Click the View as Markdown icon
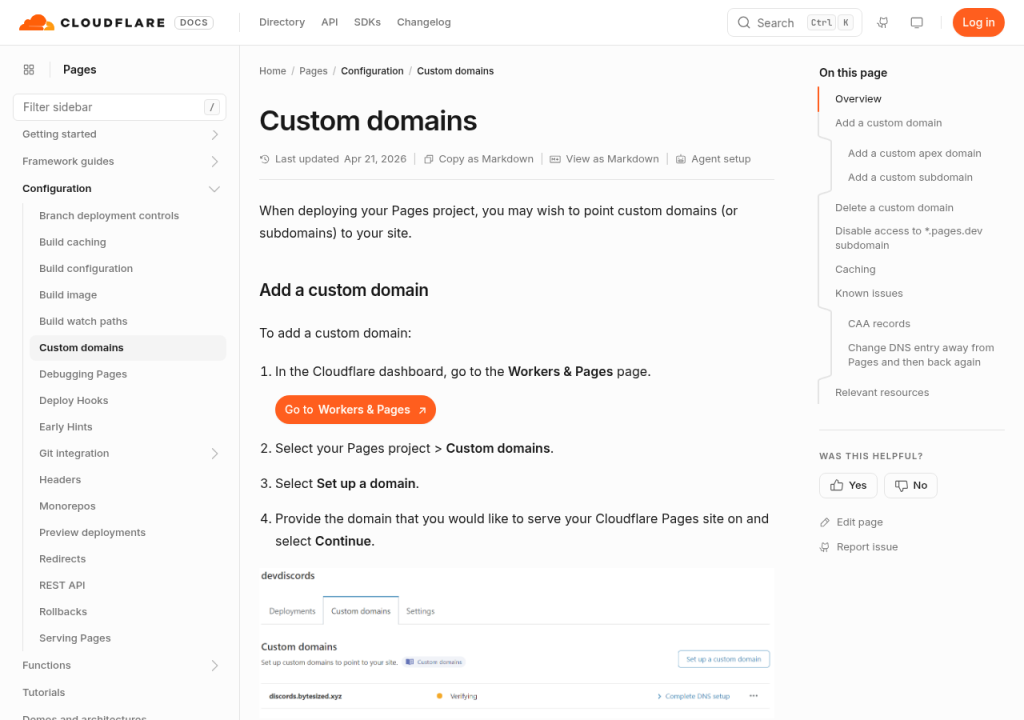 click(x=555, y=159)
